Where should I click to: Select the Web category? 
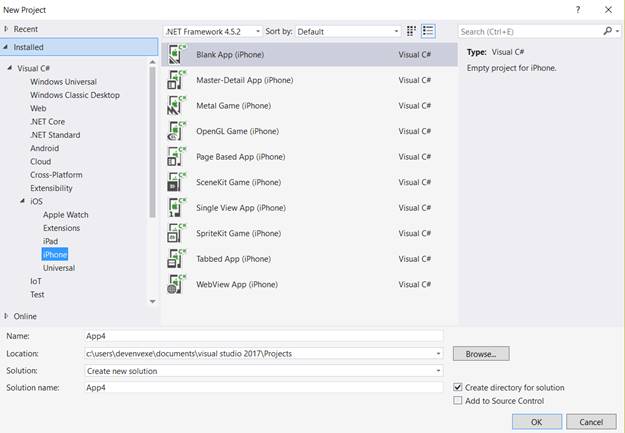tap(38, 108)
